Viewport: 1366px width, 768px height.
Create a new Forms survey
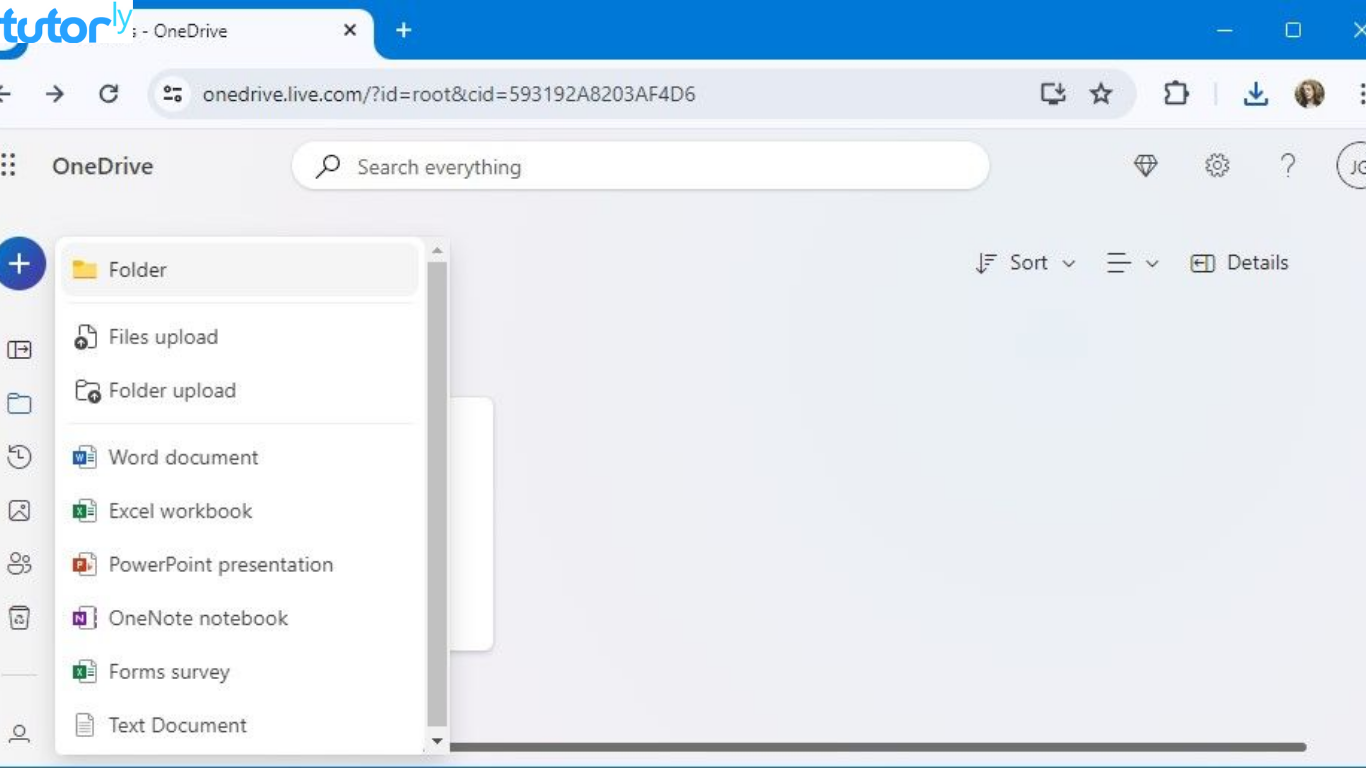click(x=240, y=672)
